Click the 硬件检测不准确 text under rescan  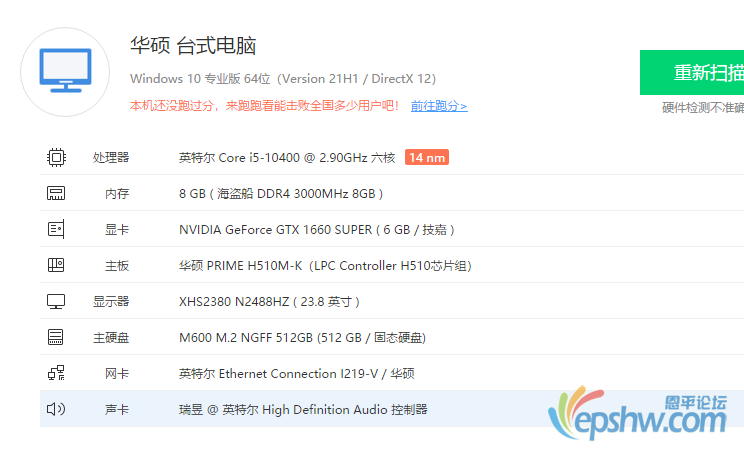coord(703,108)
